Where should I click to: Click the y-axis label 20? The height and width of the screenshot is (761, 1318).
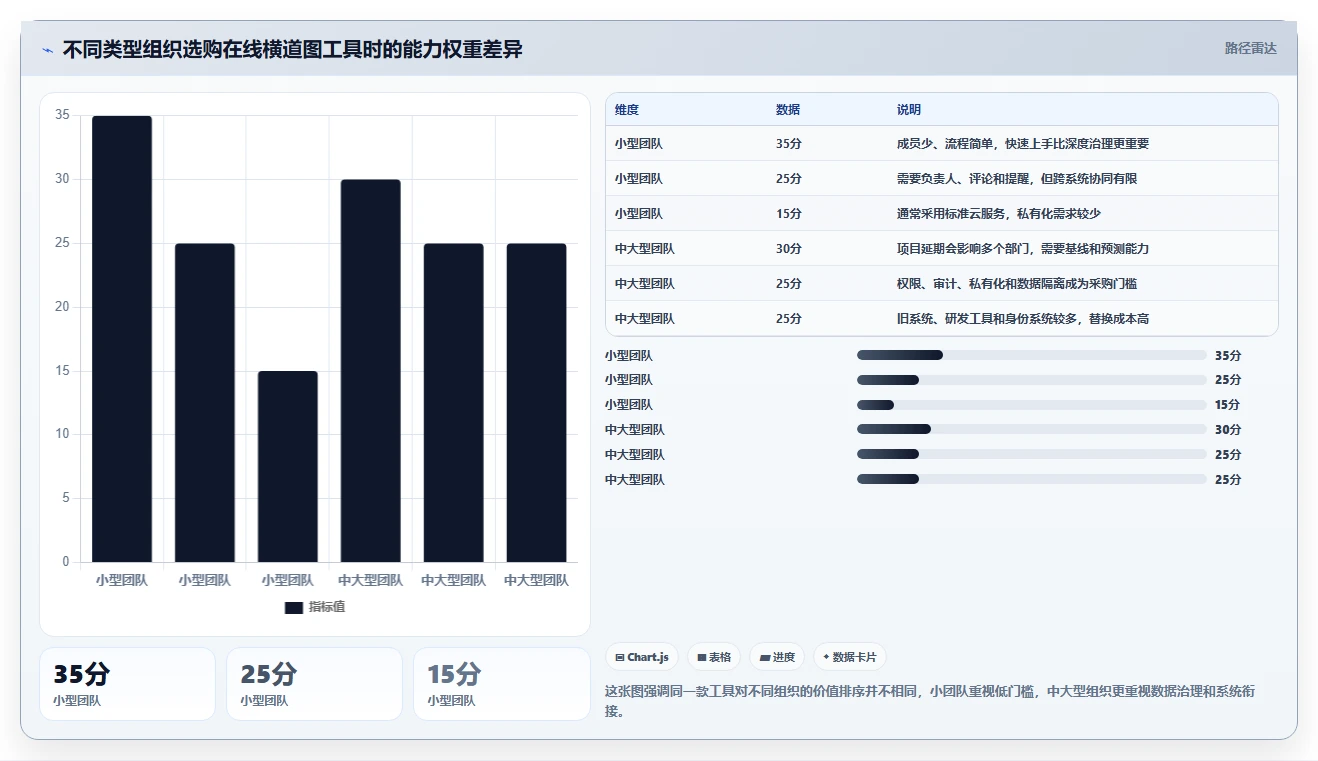[62, 307]
